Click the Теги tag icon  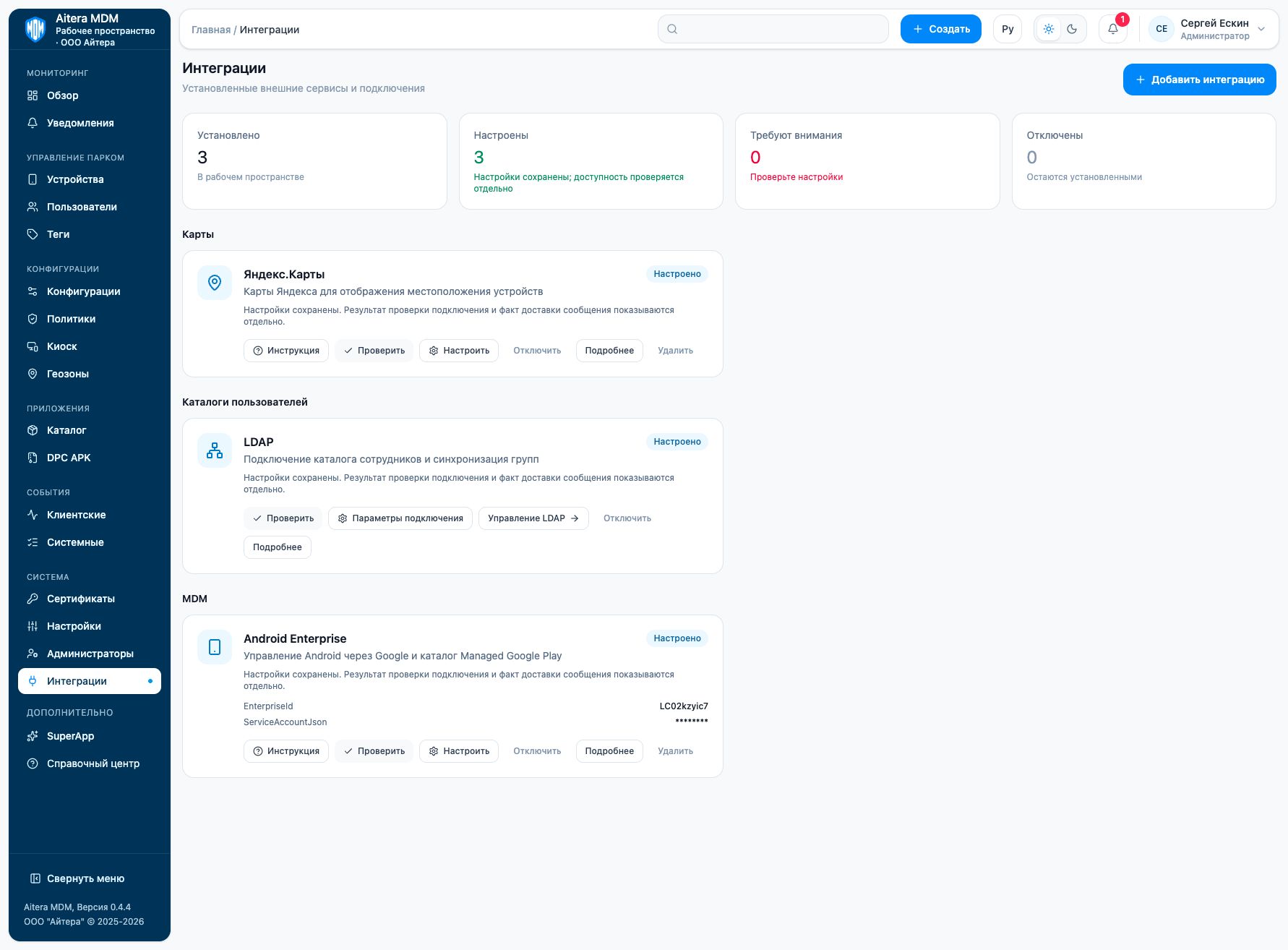[x=33, y=234]
